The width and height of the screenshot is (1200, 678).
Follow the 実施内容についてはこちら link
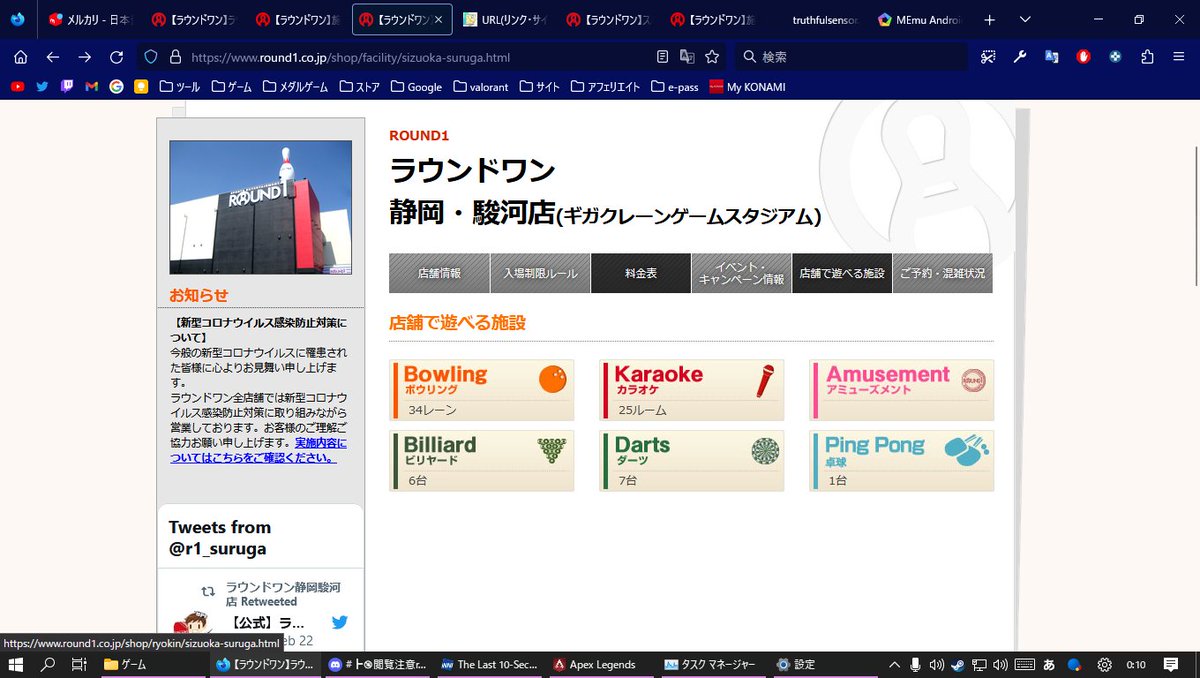pos(259,450)
